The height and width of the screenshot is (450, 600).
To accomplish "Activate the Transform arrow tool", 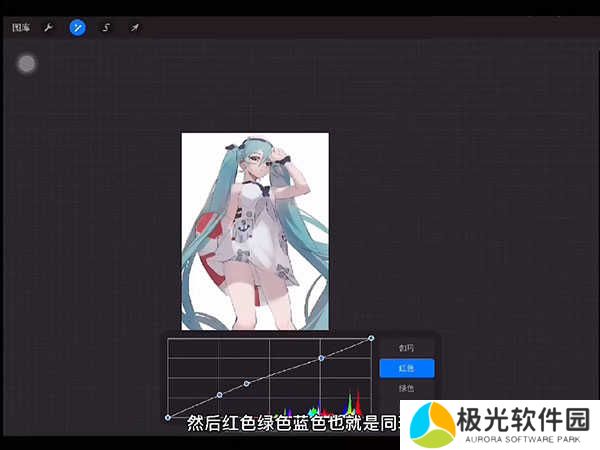I will 134,28.
